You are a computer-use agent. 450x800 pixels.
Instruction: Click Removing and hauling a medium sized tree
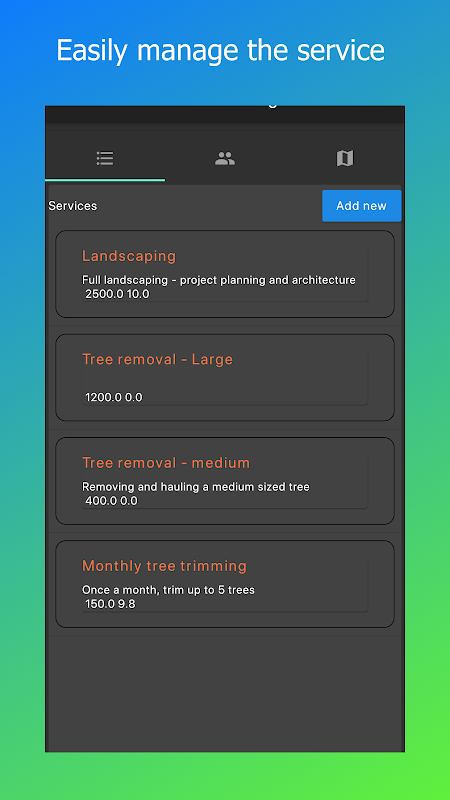196,487
